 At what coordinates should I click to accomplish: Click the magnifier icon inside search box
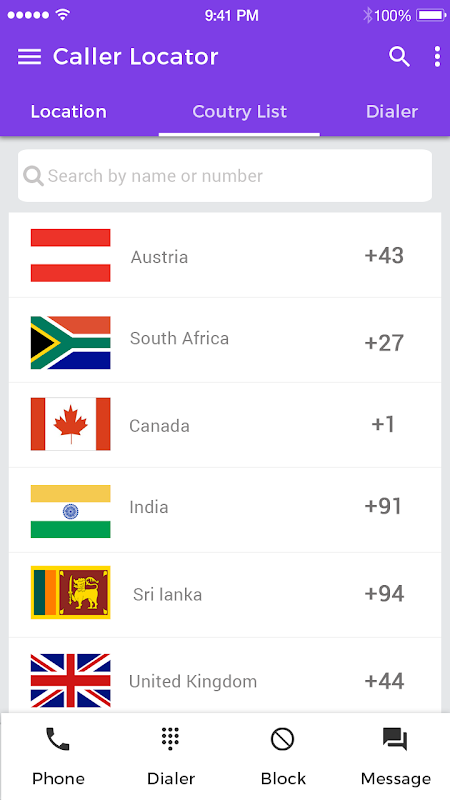(x=33, y=176)
